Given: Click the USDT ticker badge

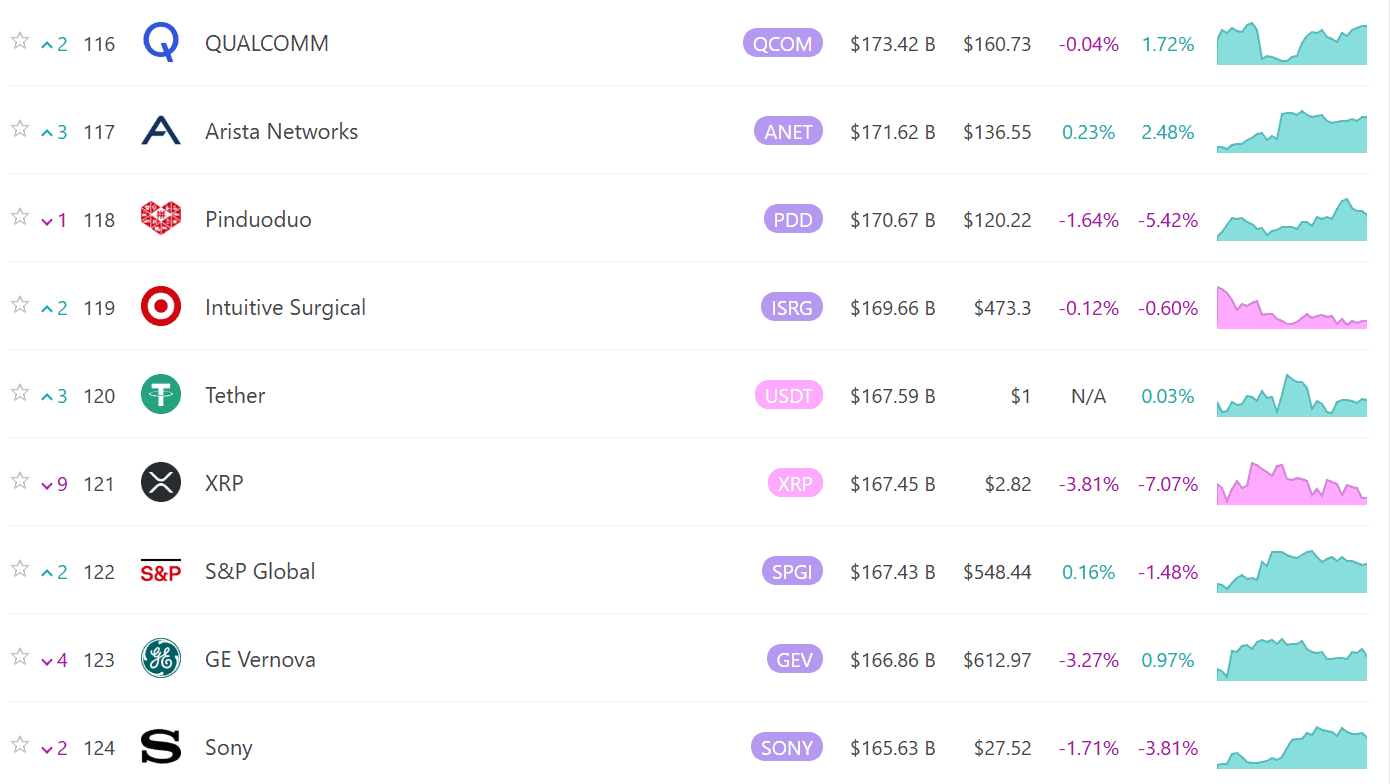Looking at the screenshot, I should pyautogui.click(x=789, y=395).
